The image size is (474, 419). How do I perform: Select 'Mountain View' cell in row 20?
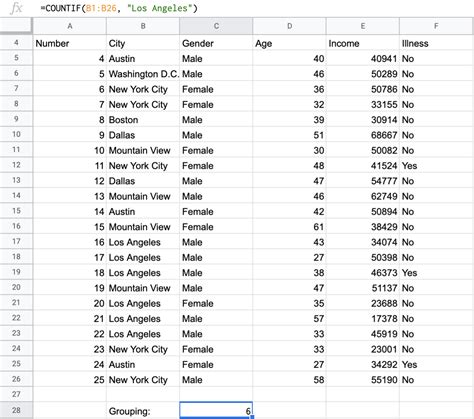point(143,288)
